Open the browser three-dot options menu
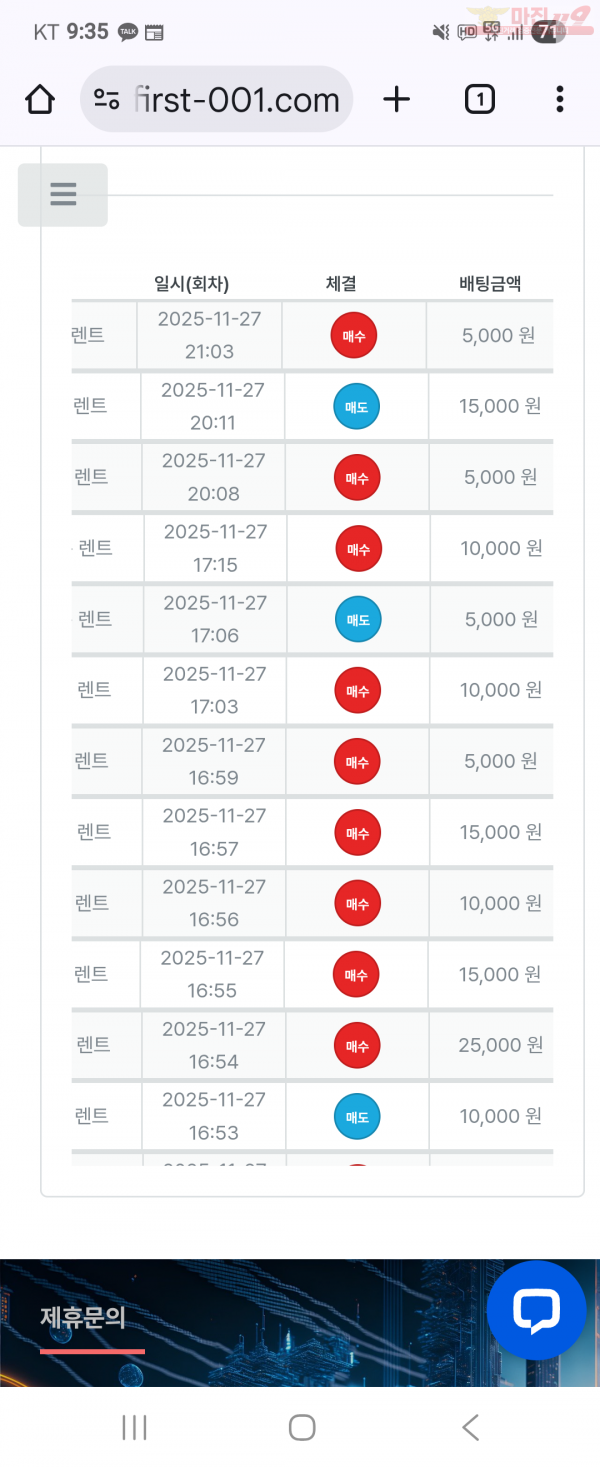Image resolution: width=600 pixels, height=1467 pixels. coord(559,99)
